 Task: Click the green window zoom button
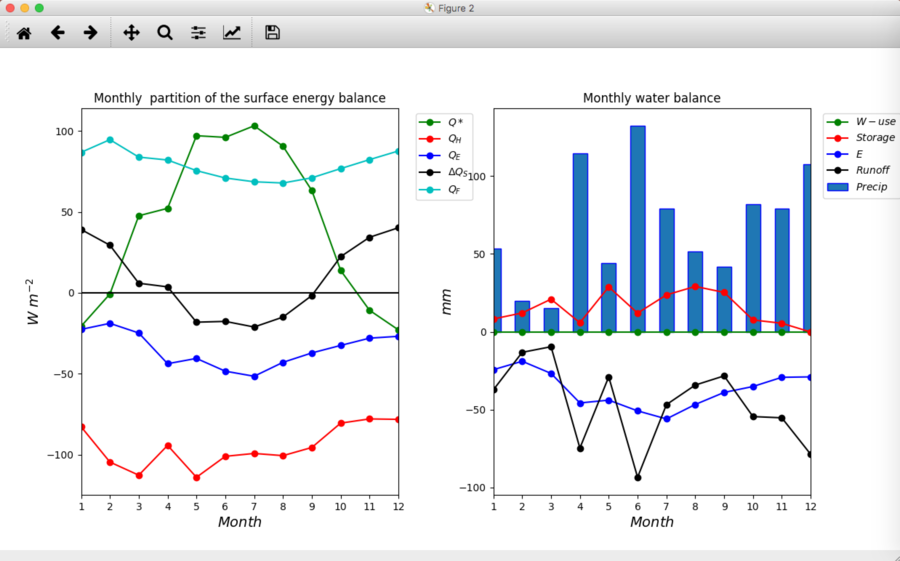point(39,8)
